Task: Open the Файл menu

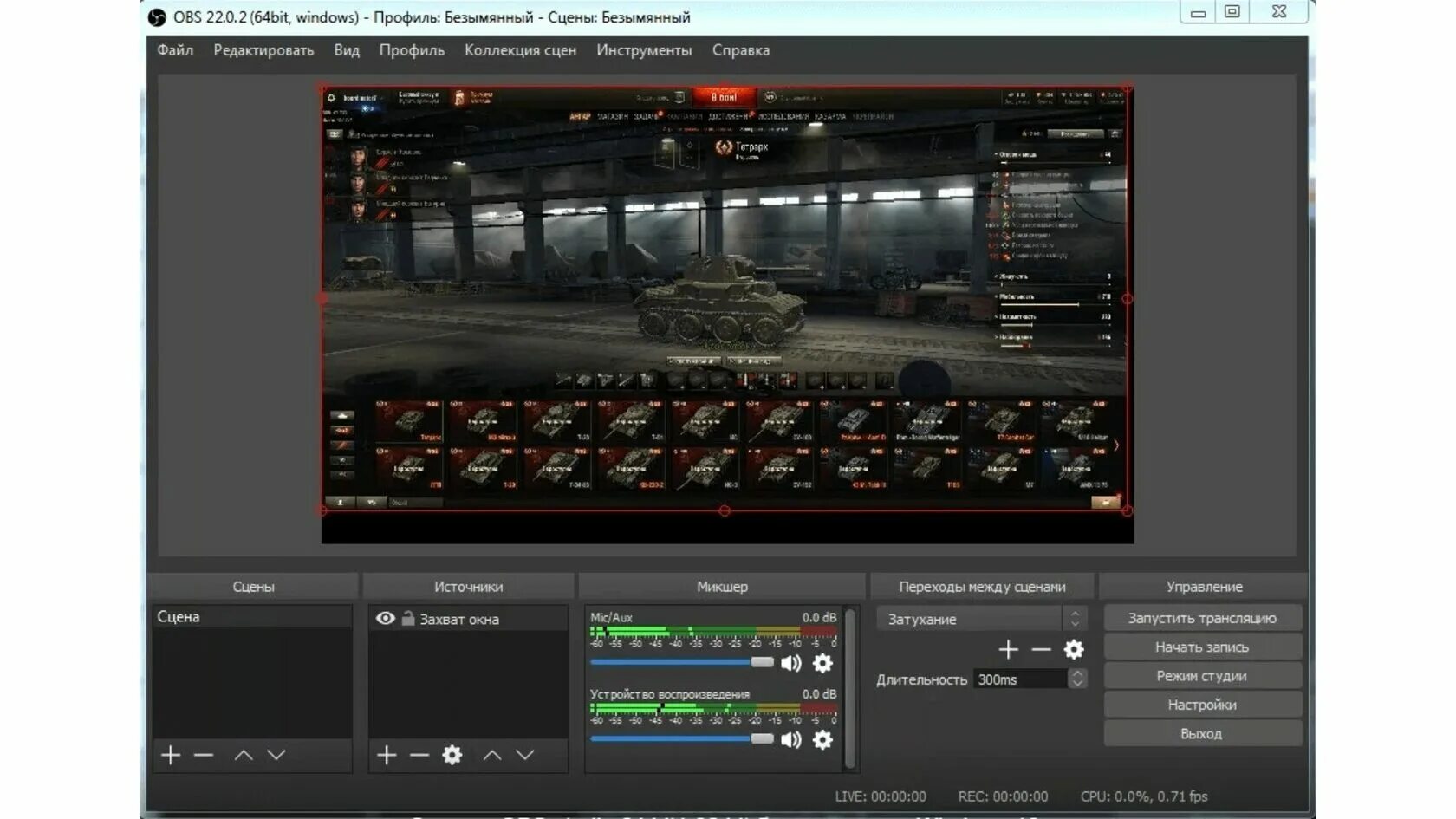Action: (175, 50)
